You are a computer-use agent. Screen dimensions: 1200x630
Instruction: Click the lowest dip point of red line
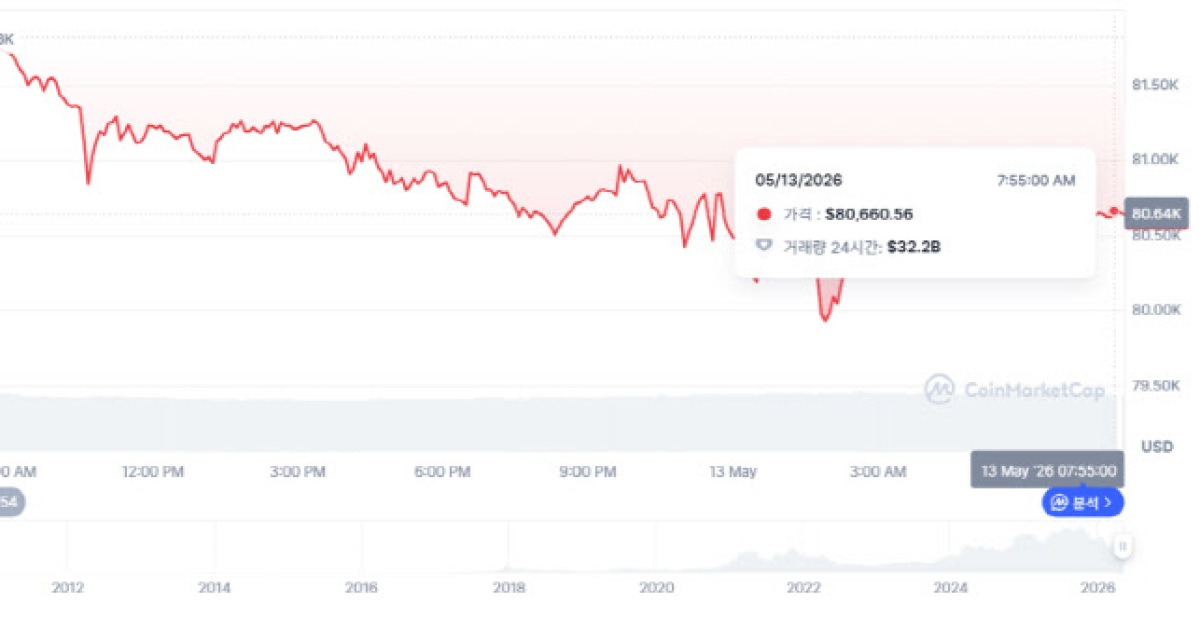[825, 320]
